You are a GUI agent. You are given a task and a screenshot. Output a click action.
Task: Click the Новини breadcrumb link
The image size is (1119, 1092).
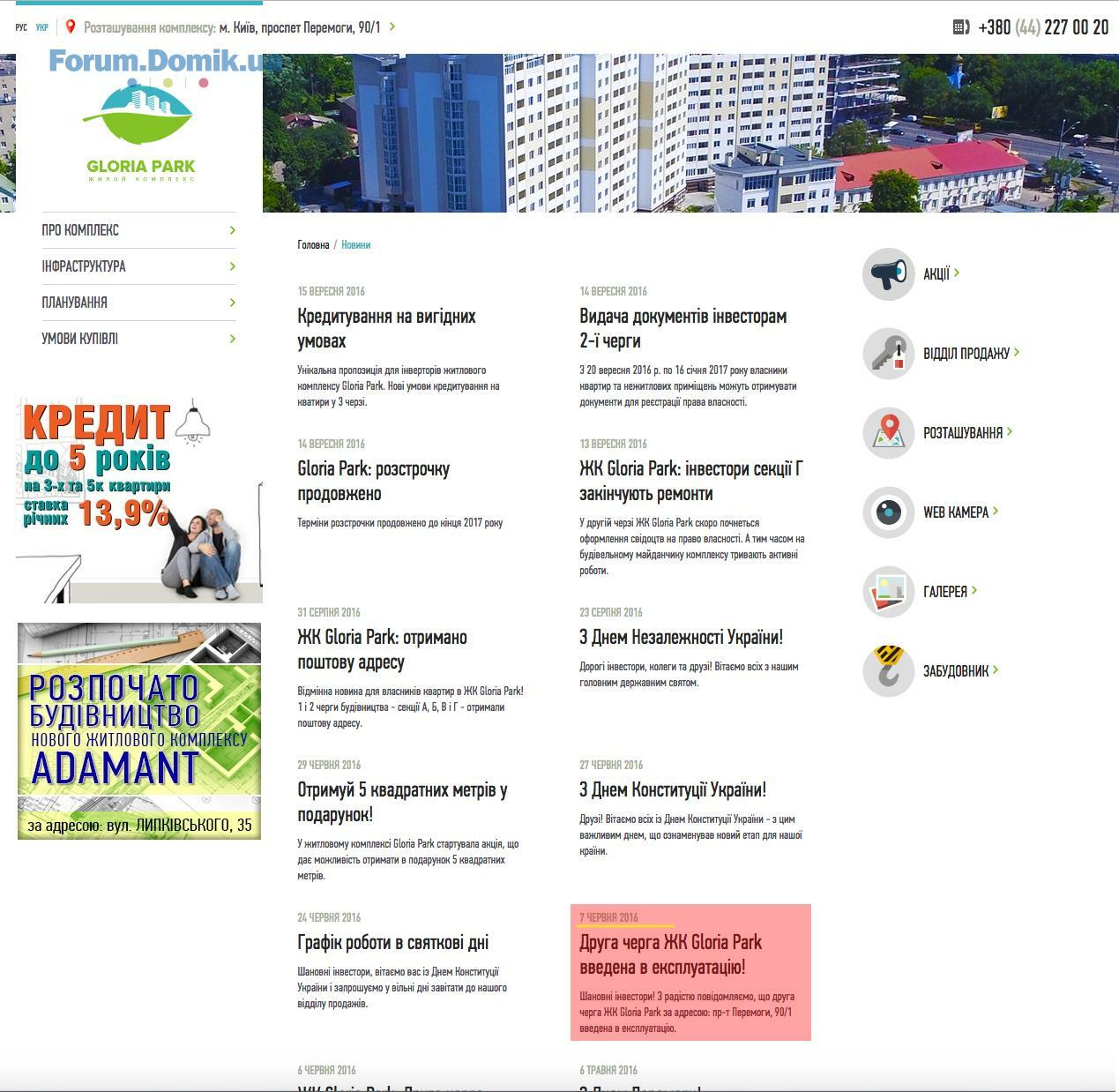tap(356, 245)
